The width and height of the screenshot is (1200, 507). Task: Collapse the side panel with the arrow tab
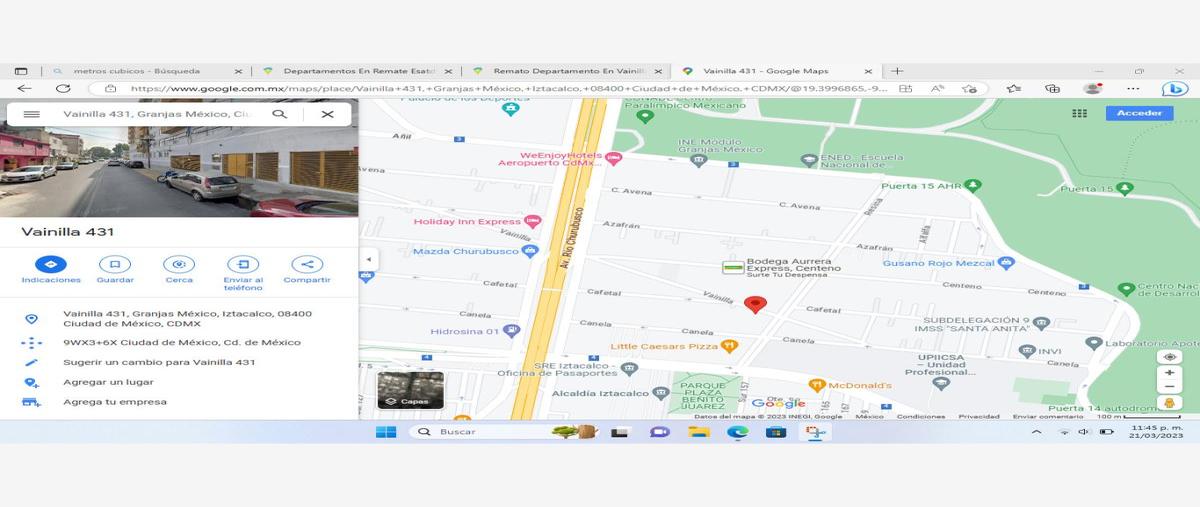coord(368,259)
